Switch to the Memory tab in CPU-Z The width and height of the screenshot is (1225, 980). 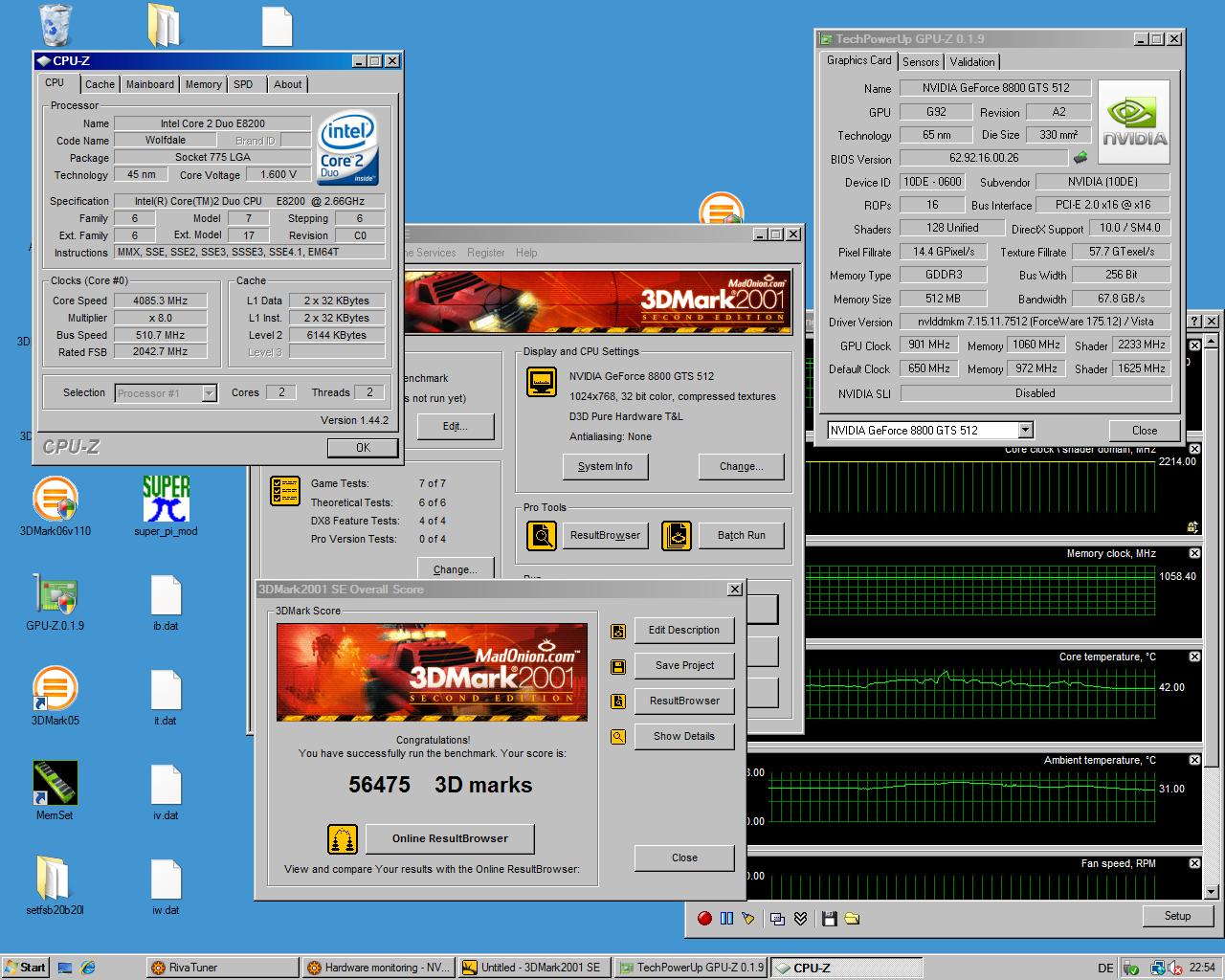click(x=204, y=84)
